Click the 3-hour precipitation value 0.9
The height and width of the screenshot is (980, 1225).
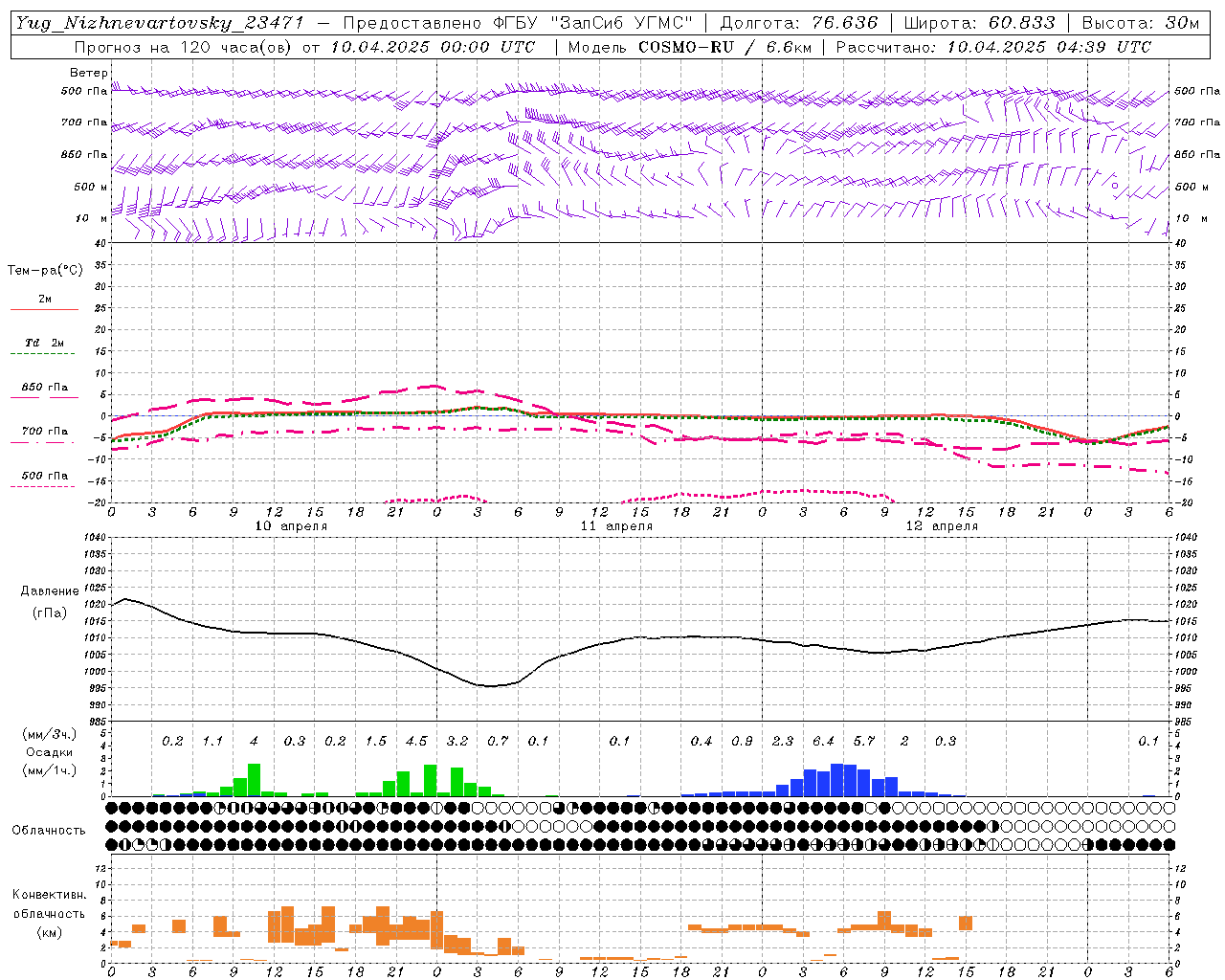[742, 742]
